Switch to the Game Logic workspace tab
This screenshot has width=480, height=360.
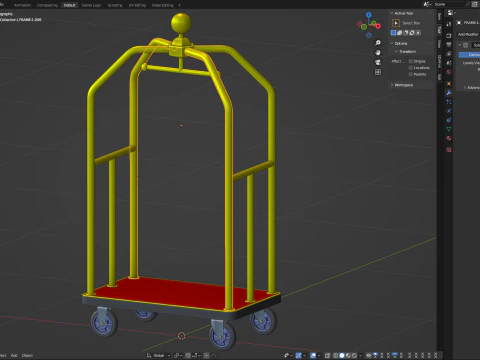tap(91, 5)
